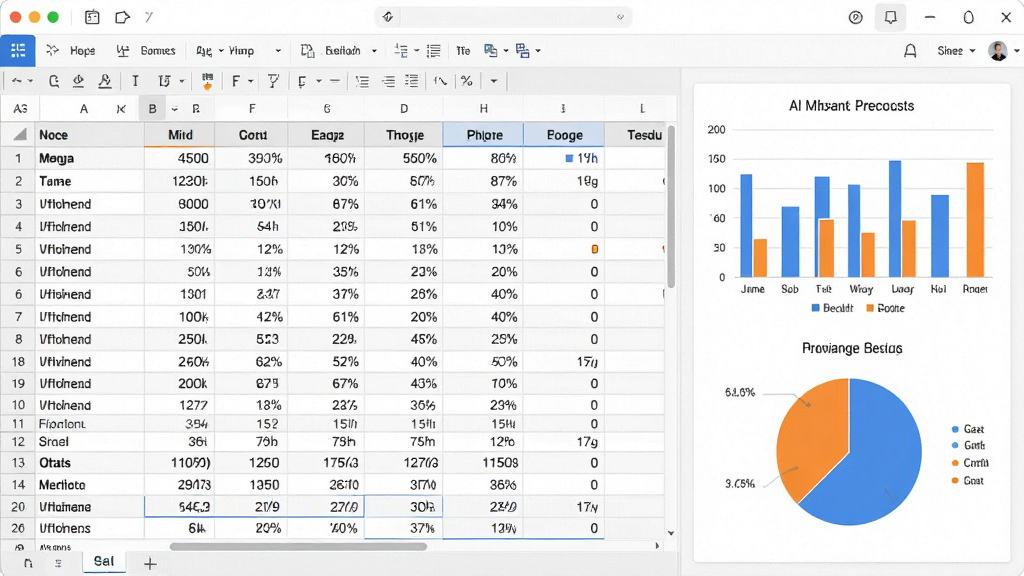The width and height of the screenshot is (1024, 576).
Task: Select the bulleted list icon in ribbon
Action: (434, 51)
